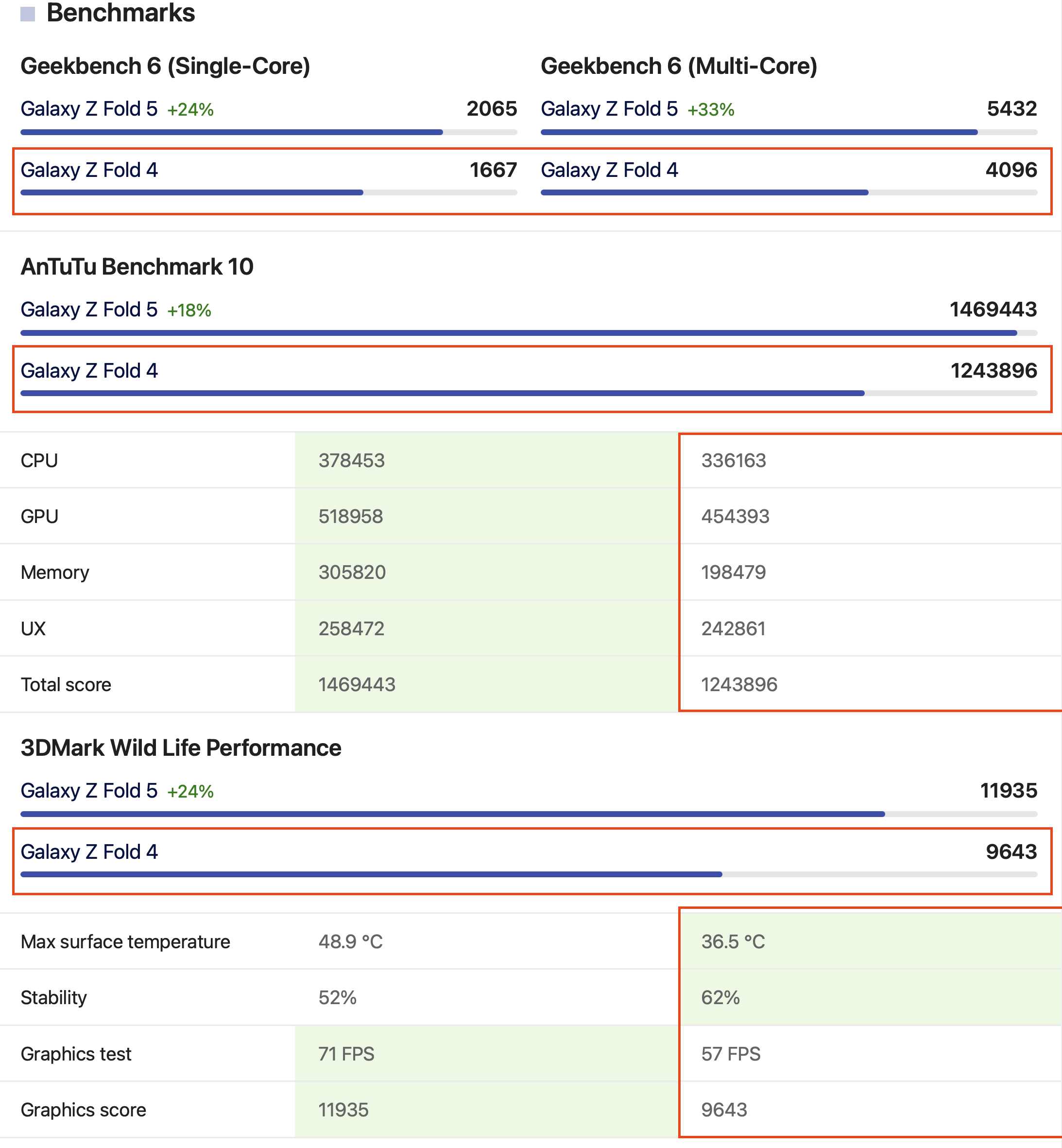Click the +24% label beside Geekbench Single-Core Fold 5

tap(190, 110)
